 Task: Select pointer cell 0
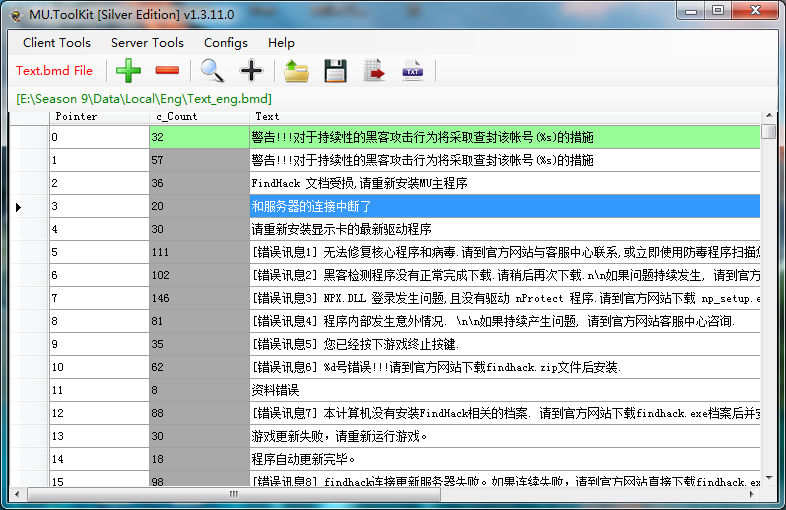pyautogui.click(x=99, y=137)
